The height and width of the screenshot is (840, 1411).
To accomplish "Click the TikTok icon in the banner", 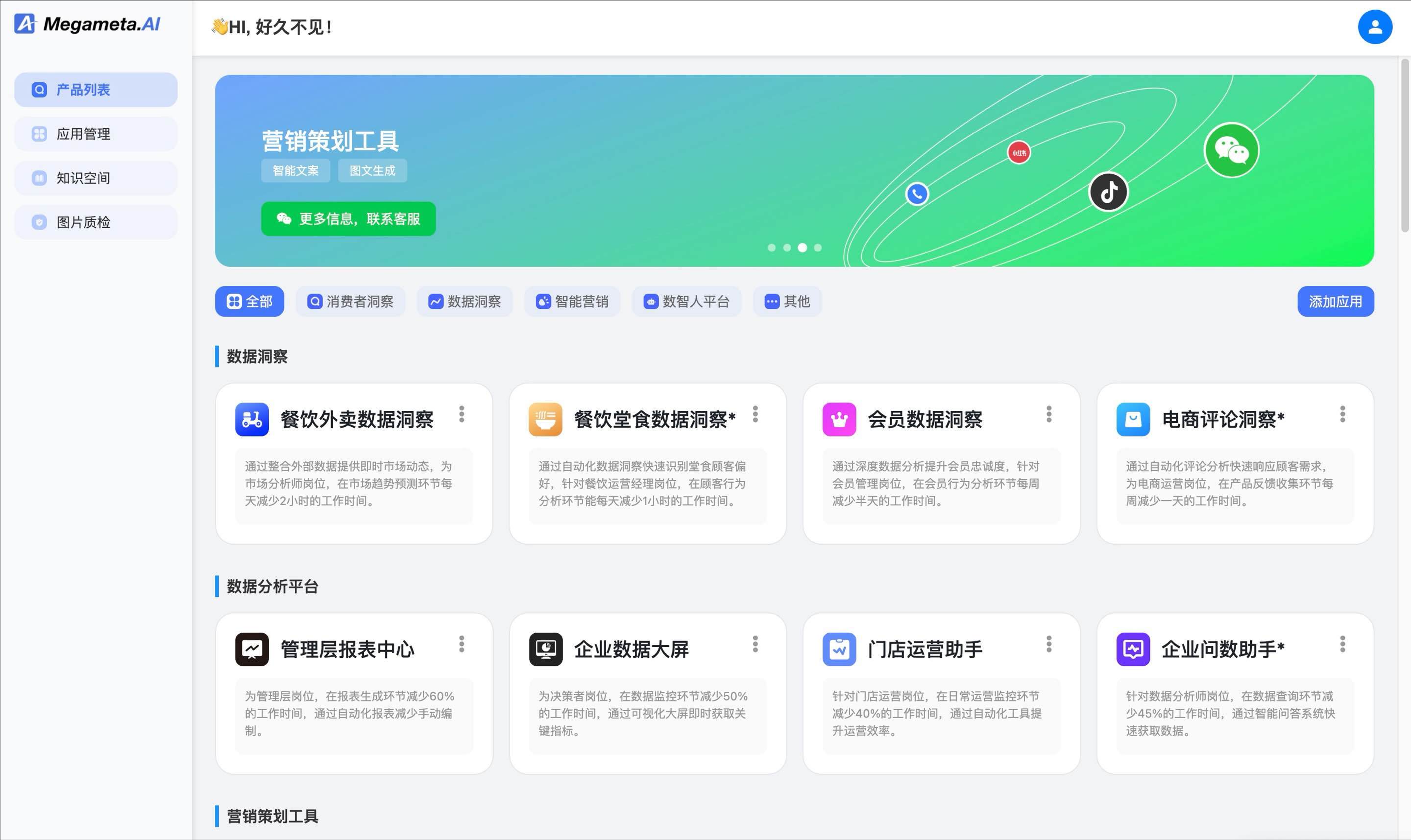I will [1109, 192].
